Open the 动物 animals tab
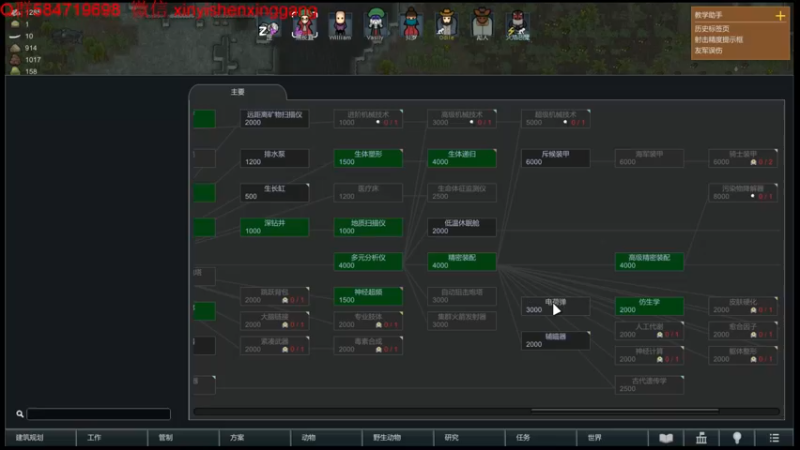This screenshot has width=800, height=450. pyautogui.click(x=326, y=438)
